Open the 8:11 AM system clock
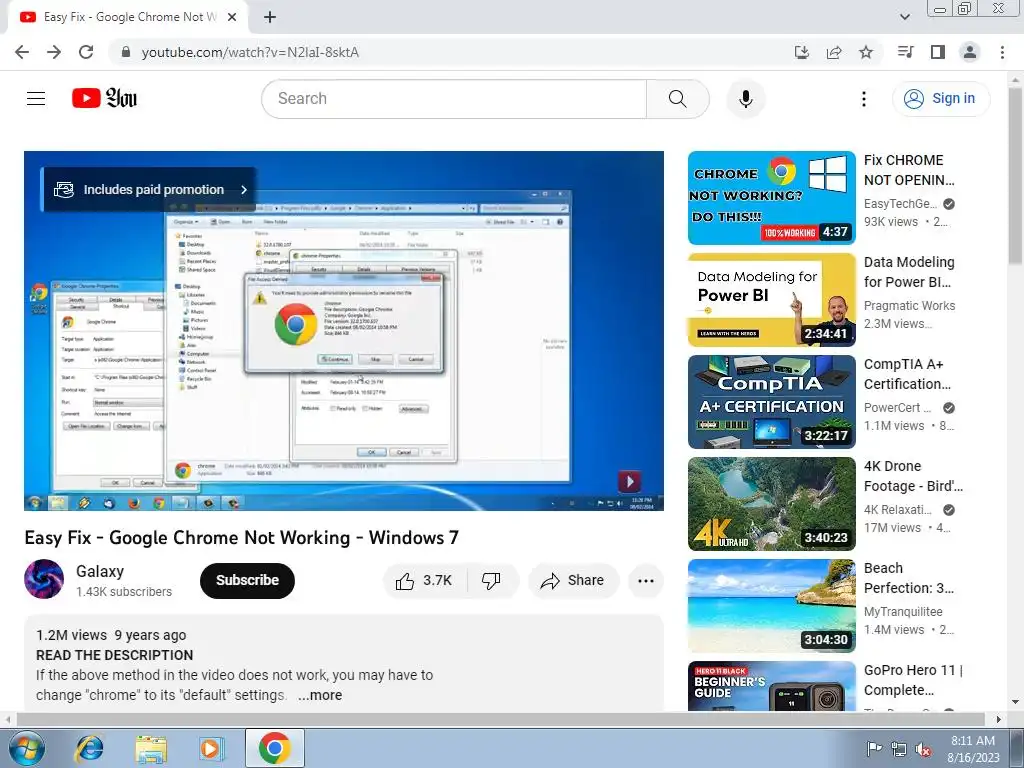 973,748
